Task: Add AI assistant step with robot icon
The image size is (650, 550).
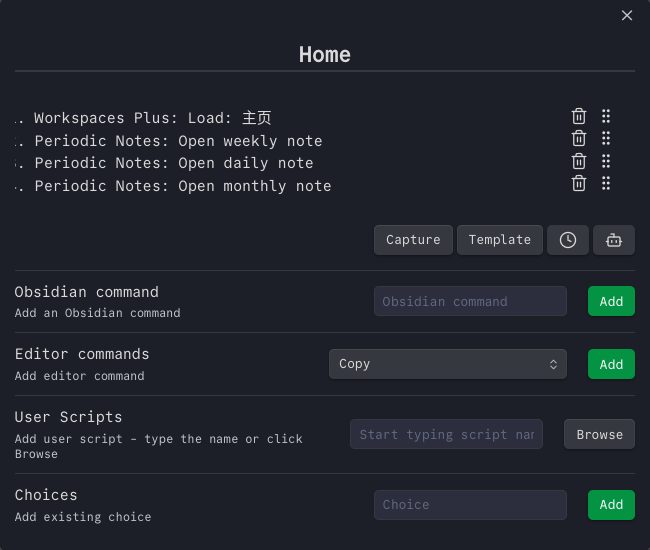Action: coord(613,240)
